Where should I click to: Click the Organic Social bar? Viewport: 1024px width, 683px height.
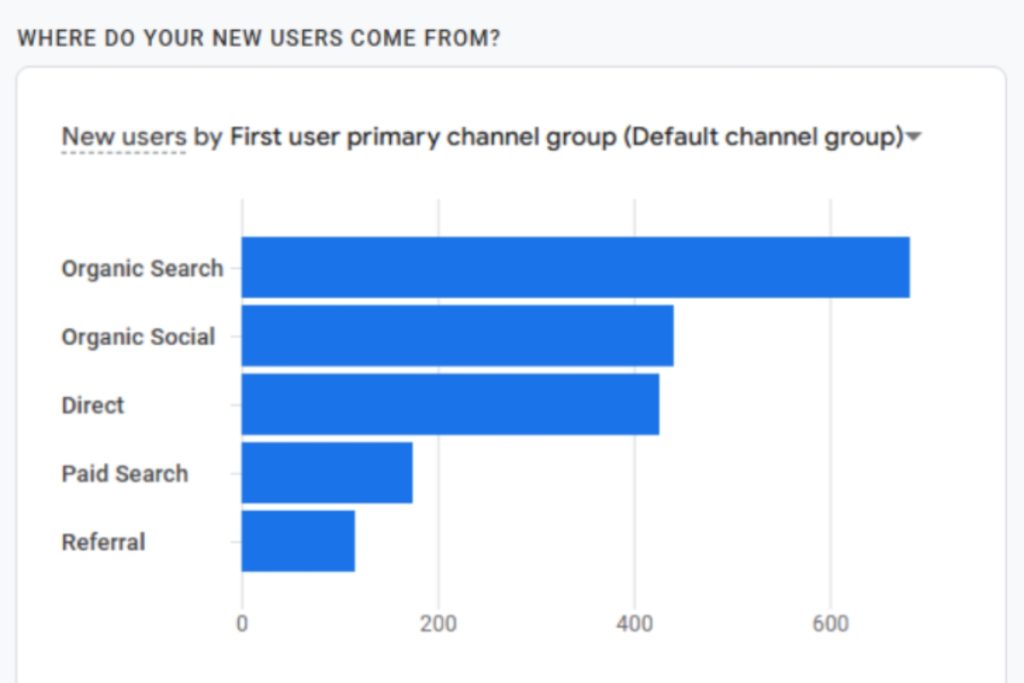(x=457, y=336)
